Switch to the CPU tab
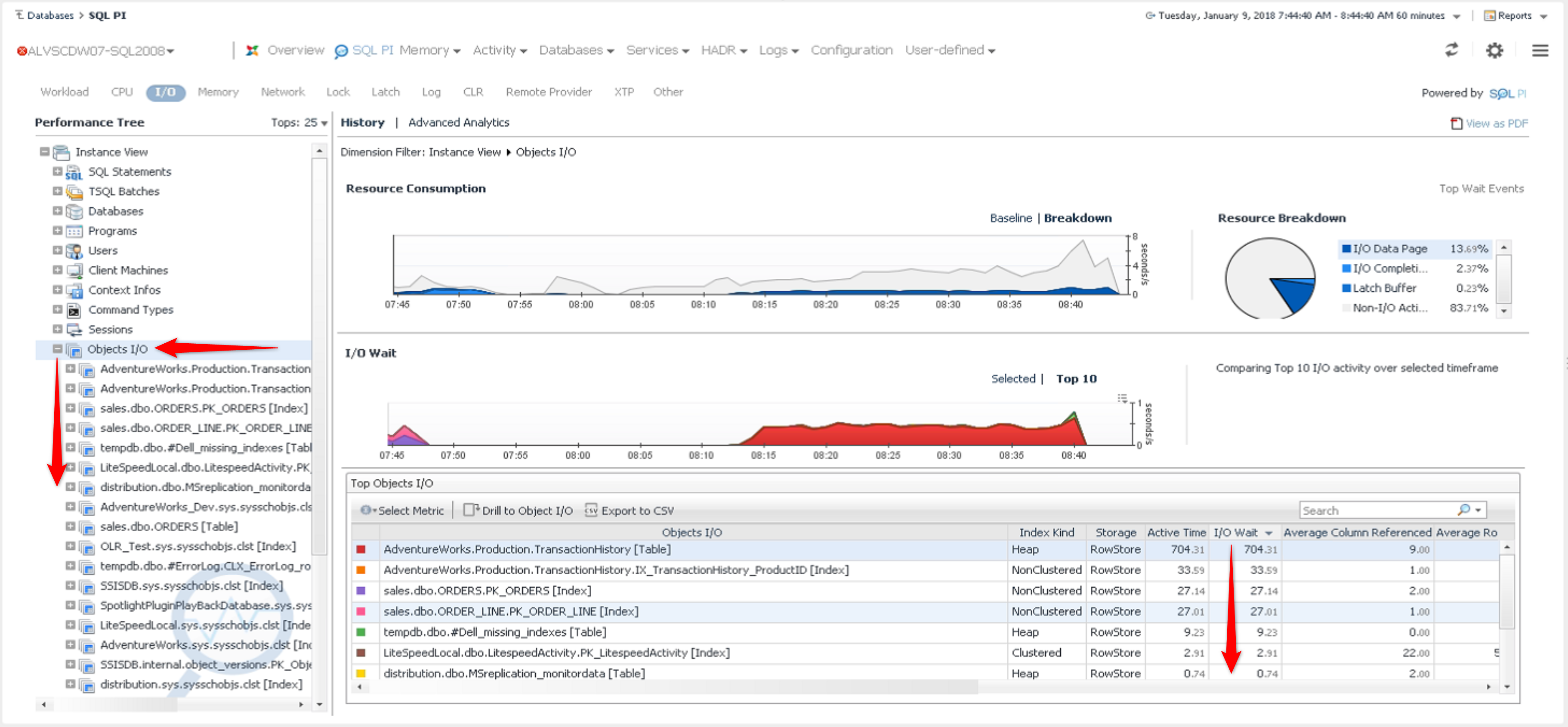The height and width of the screenshot is (727, 1568). click(x=122, y=92)
